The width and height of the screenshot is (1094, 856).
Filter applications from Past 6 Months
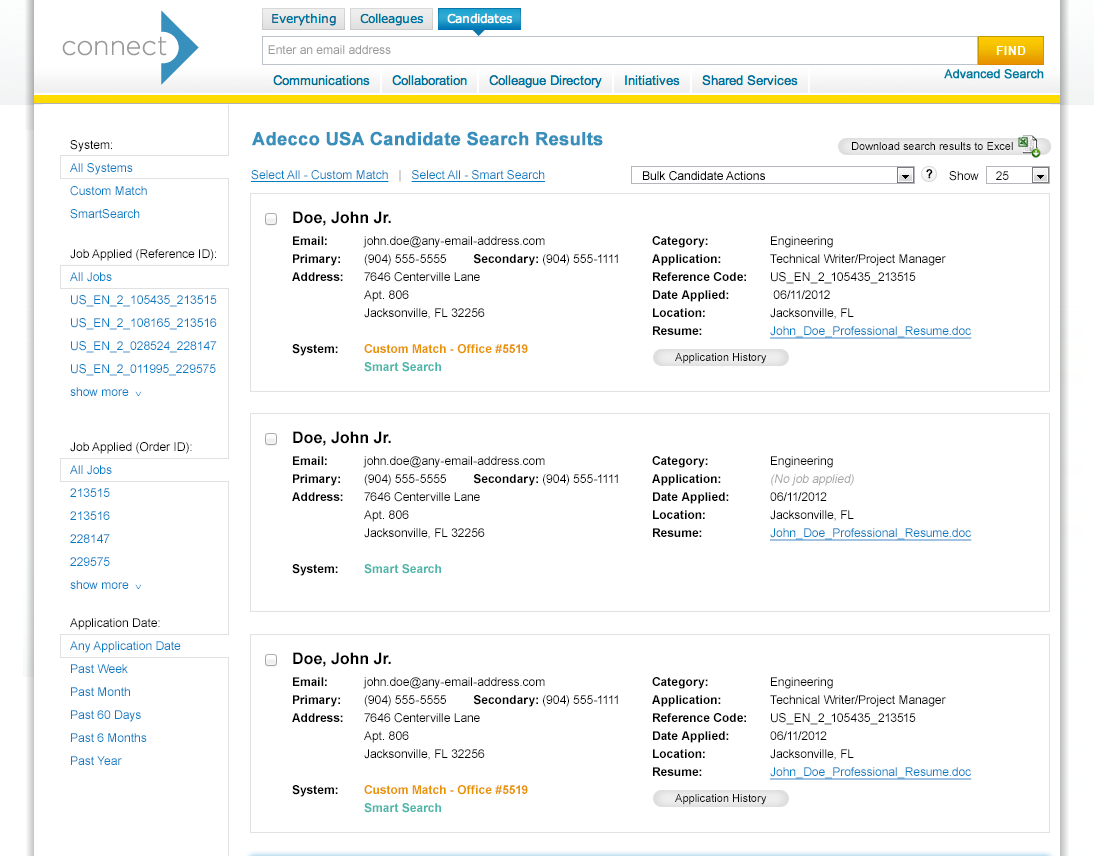[x=108, y=738]
